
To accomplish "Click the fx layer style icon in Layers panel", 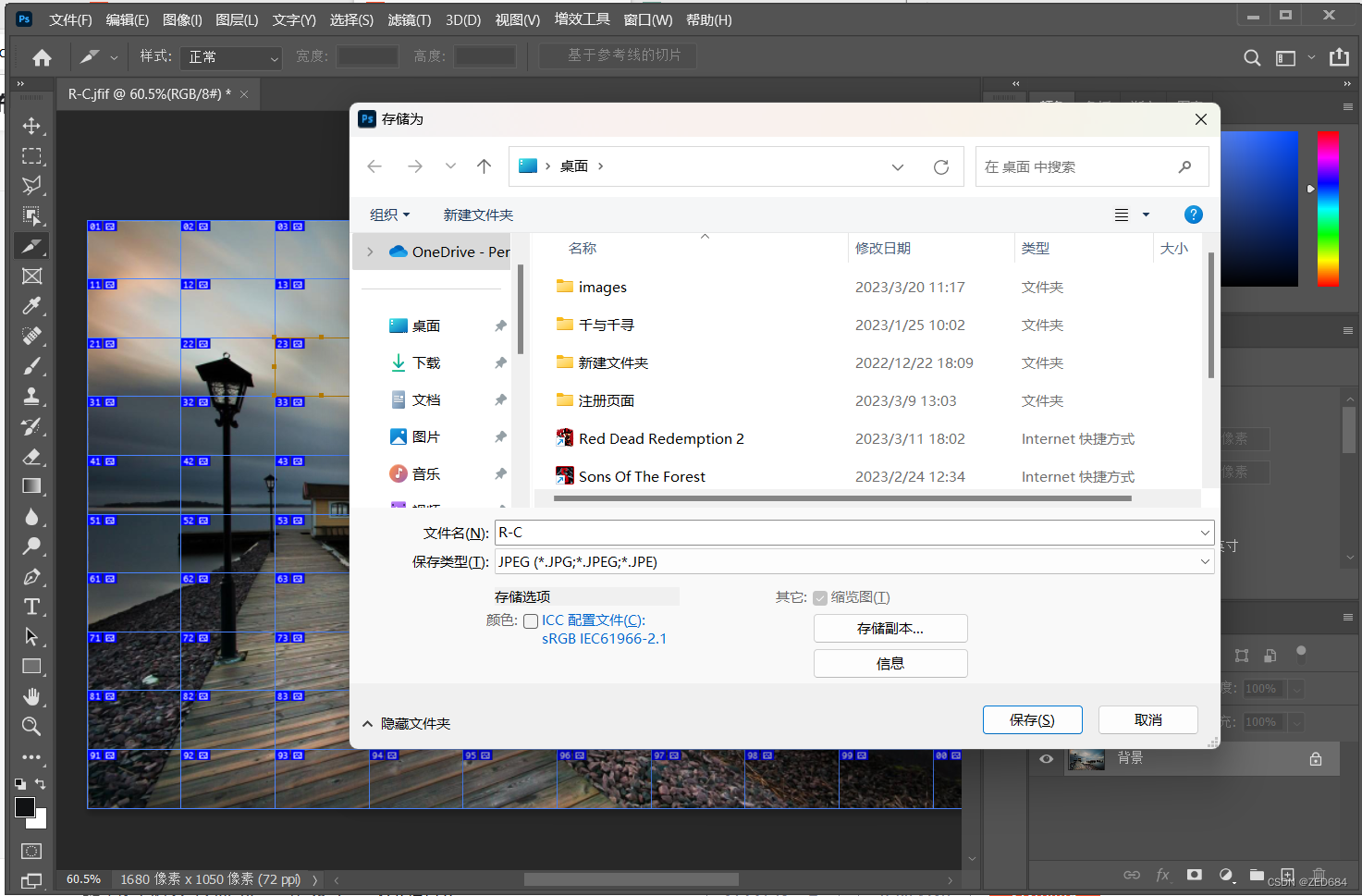I will pos(1163,875).
